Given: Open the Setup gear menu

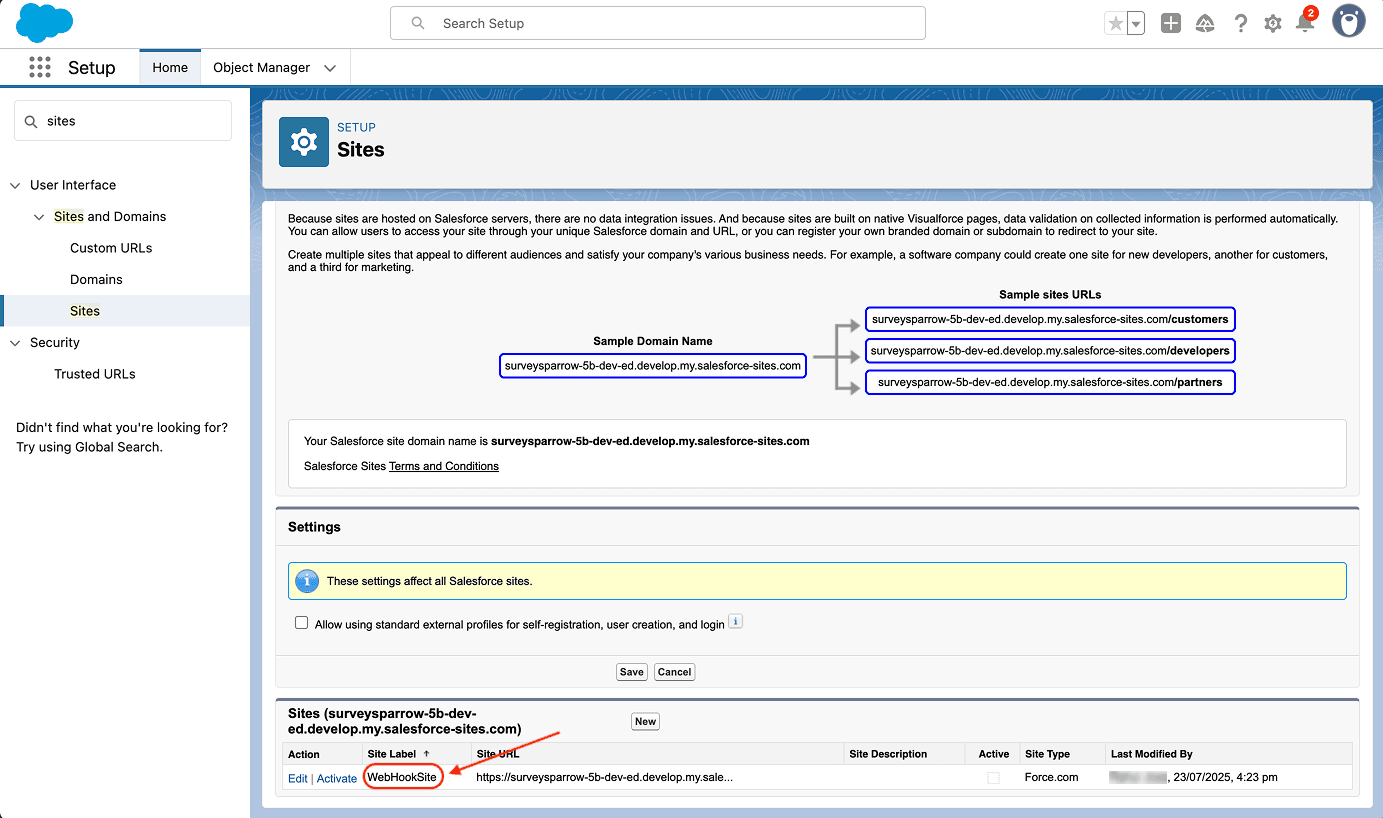Looking at the screenshot, I should [1273, 24].
